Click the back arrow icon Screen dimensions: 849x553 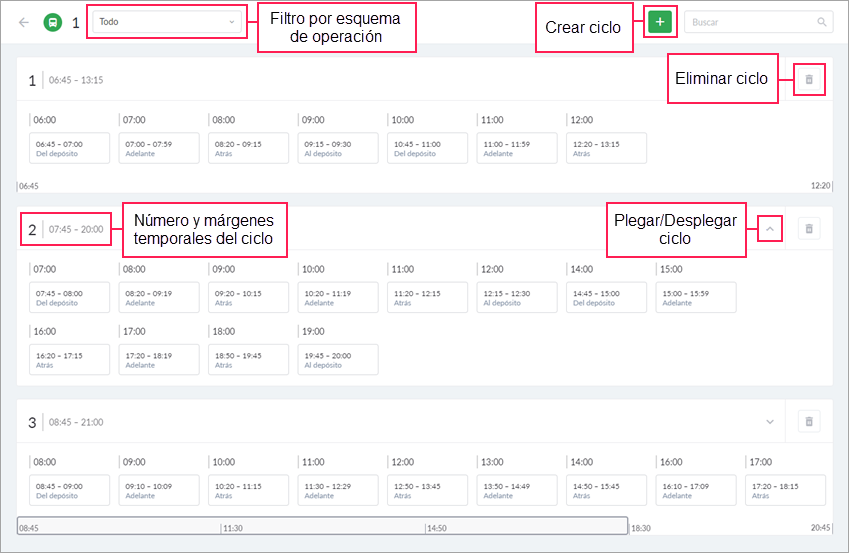click(x=24, y=21)
